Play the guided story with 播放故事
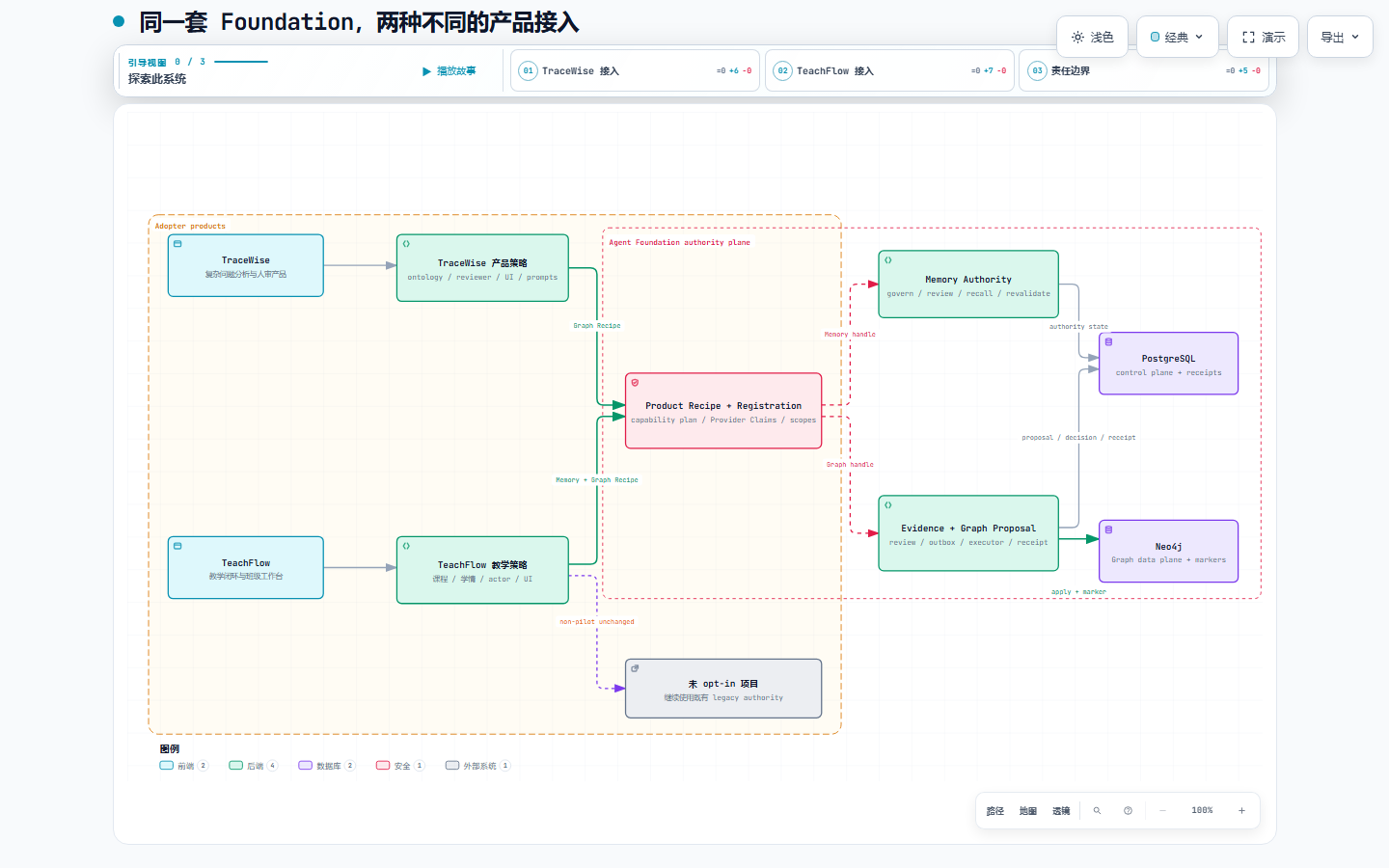1389x868 pixels. [449, 71]
